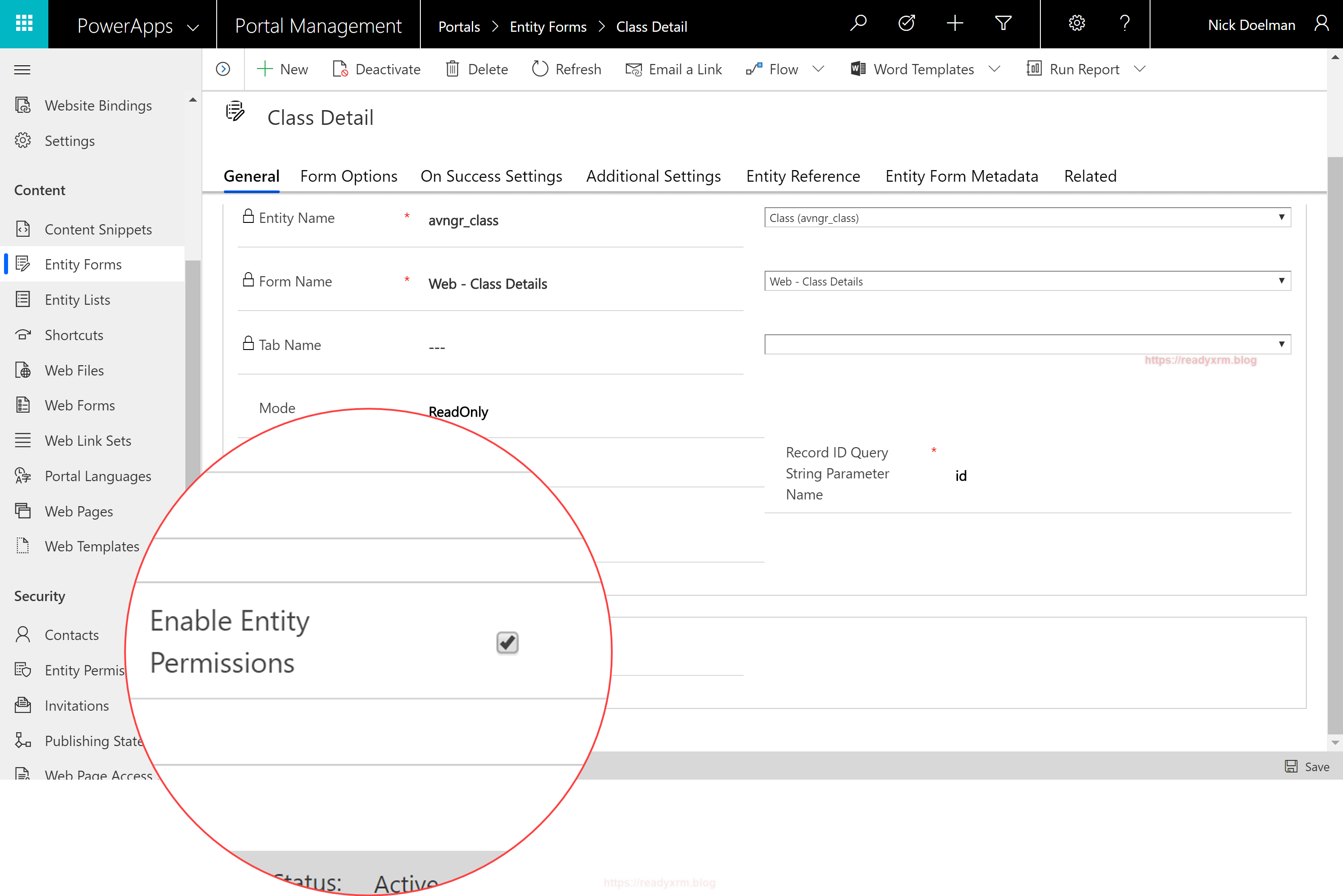Open the Entity Name Class dropdown

(1027, 218)
